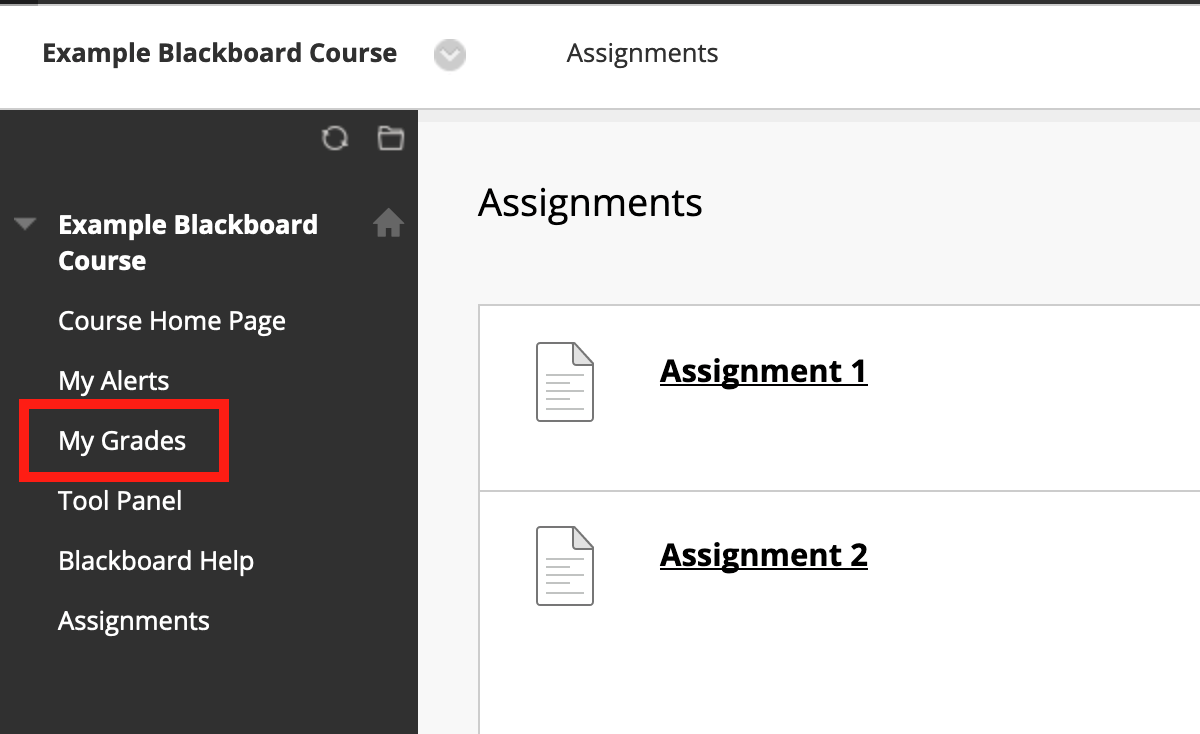1200x734 pixels.
Task: Click the Assignments breadcrumb in the top bar
Action: (x=642, y=53)
